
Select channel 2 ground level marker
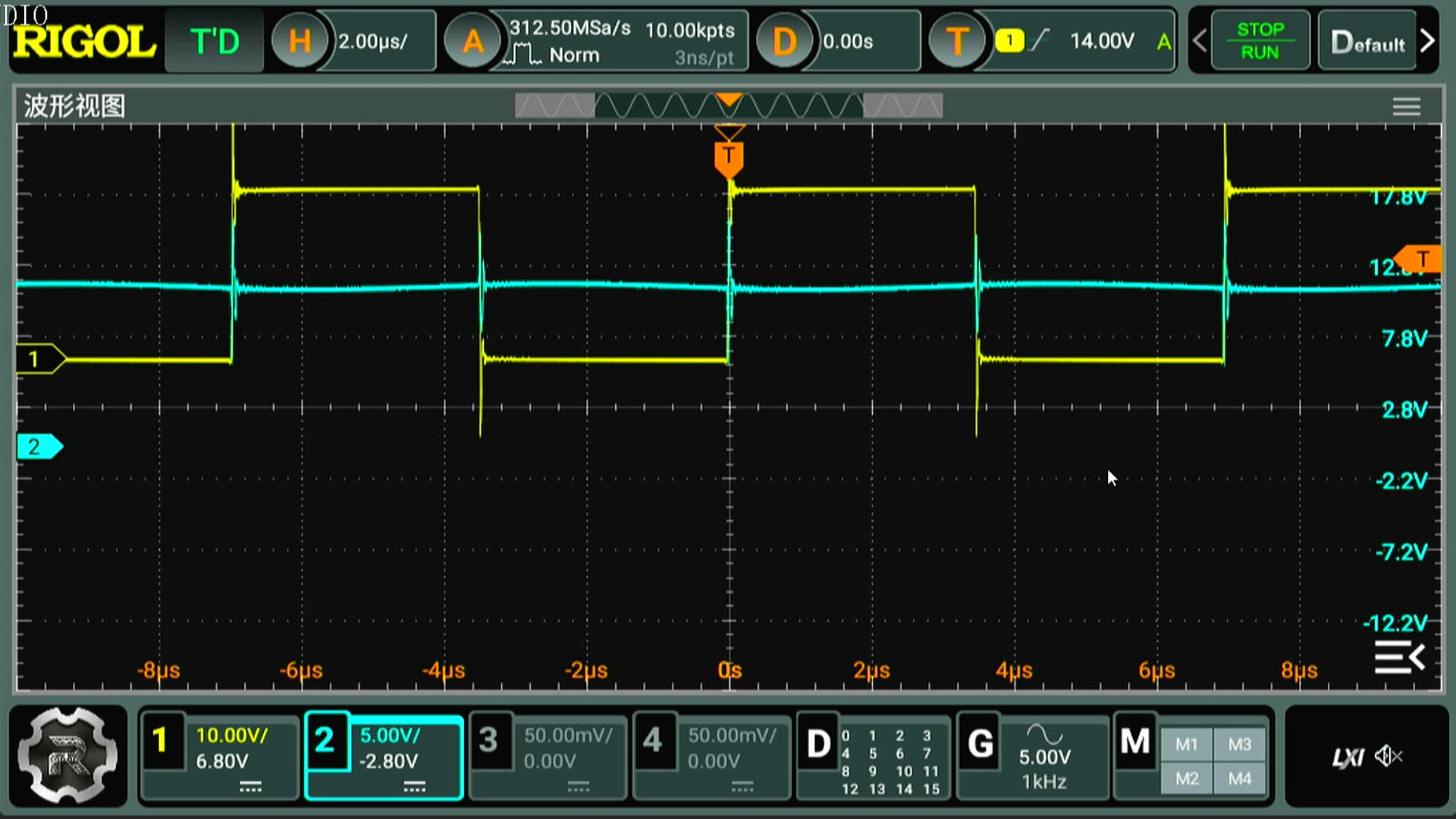(38, 447)
